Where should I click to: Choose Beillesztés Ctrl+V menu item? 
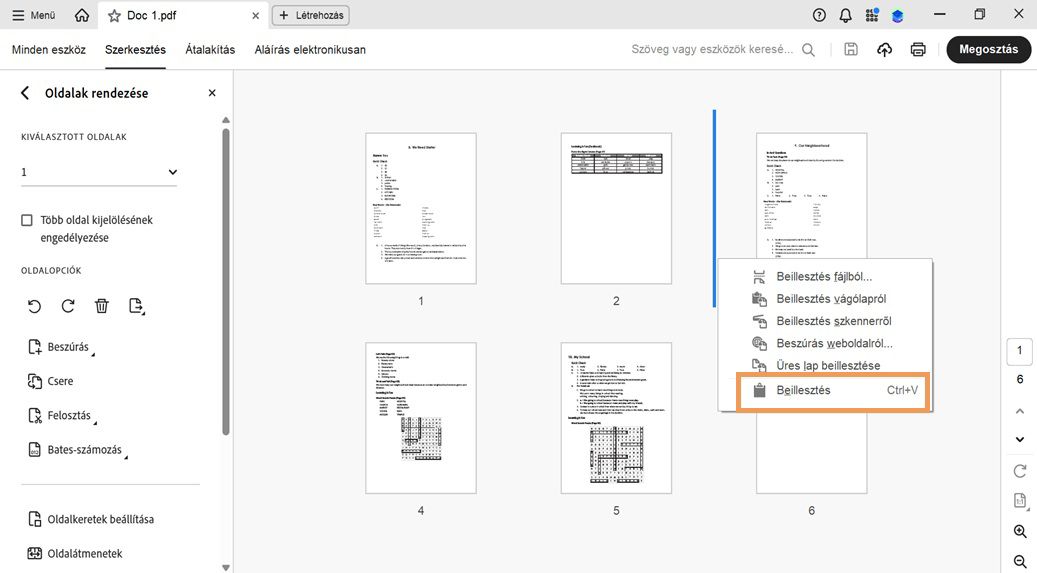833,391
